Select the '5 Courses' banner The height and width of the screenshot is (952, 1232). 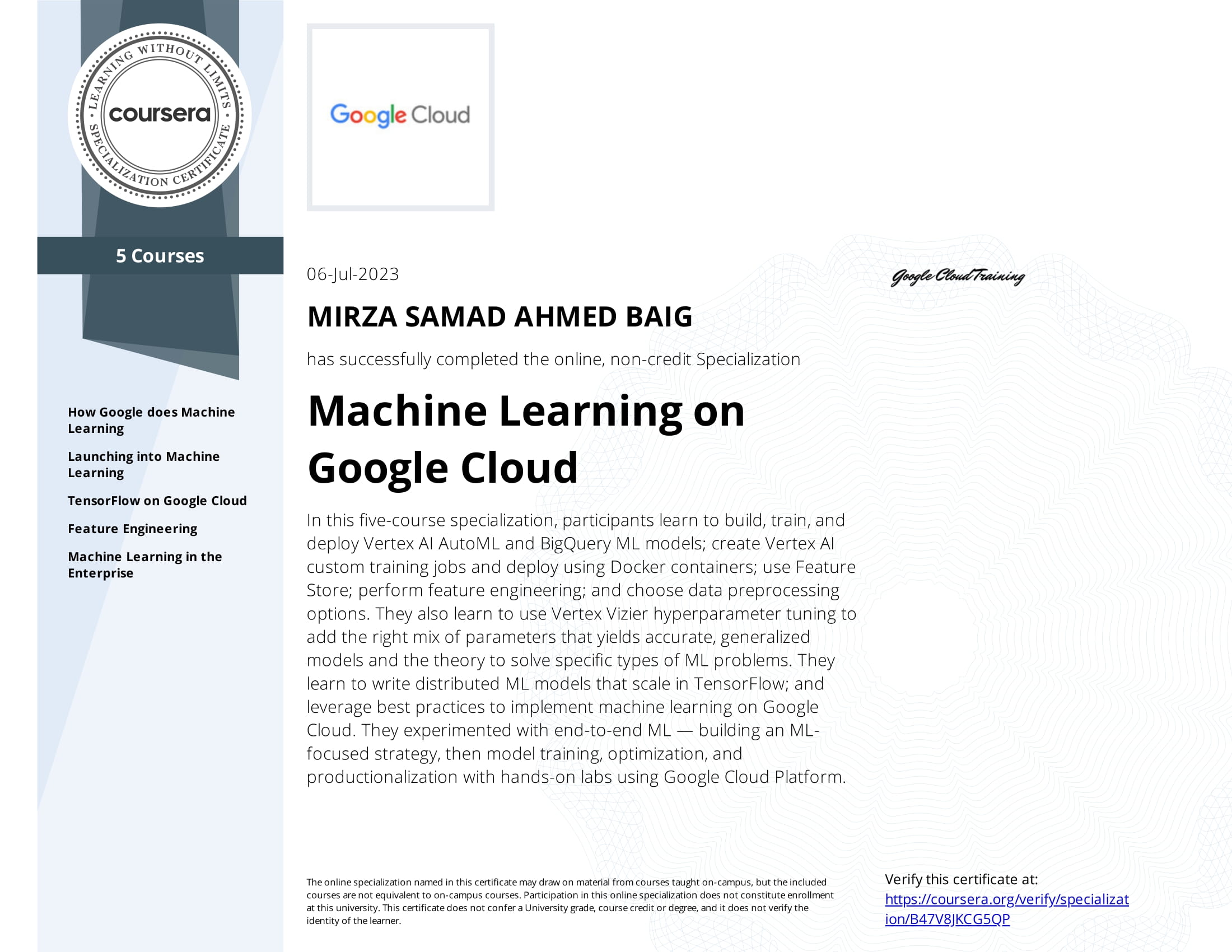pos(160,255)
